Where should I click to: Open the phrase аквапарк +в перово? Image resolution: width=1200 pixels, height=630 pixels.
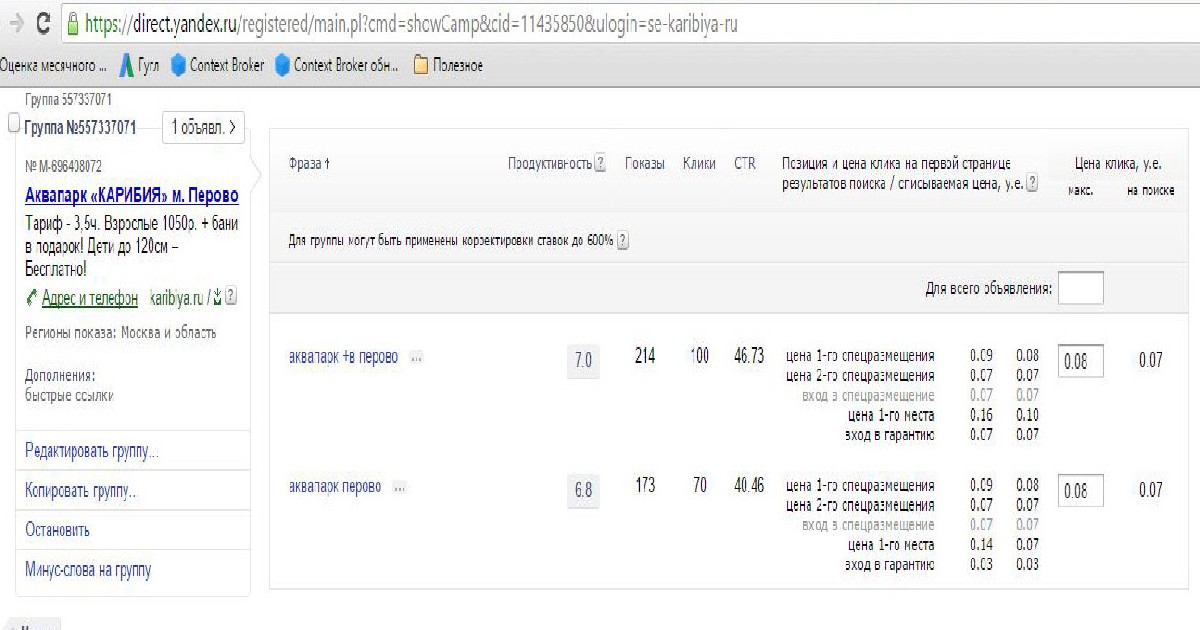(x=343, y=357)
